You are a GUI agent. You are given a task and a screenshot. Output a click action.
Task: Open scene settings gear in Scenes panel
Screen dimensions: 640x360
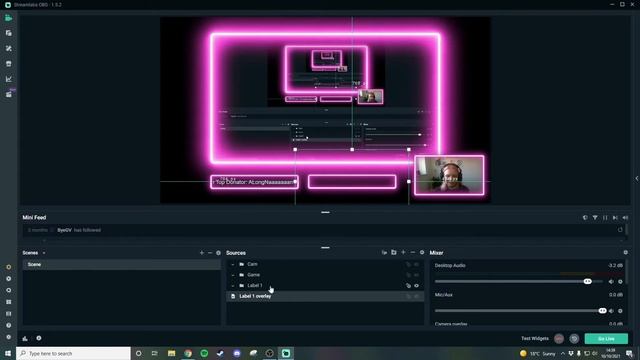click(x=218, y=253)
